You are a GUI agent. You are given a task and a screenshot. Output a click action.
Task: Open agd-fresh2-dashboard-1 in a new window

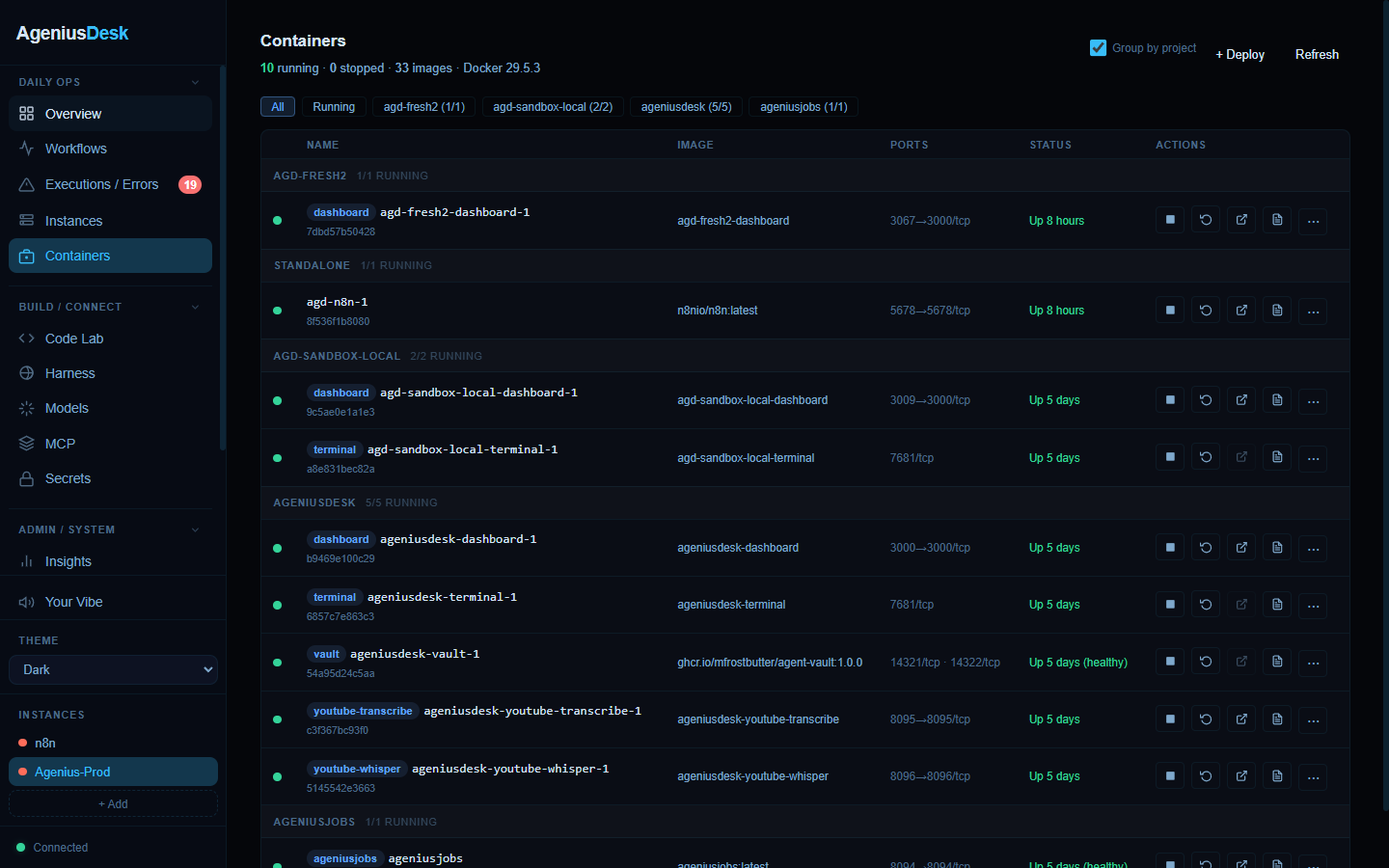pos(1241,220)
